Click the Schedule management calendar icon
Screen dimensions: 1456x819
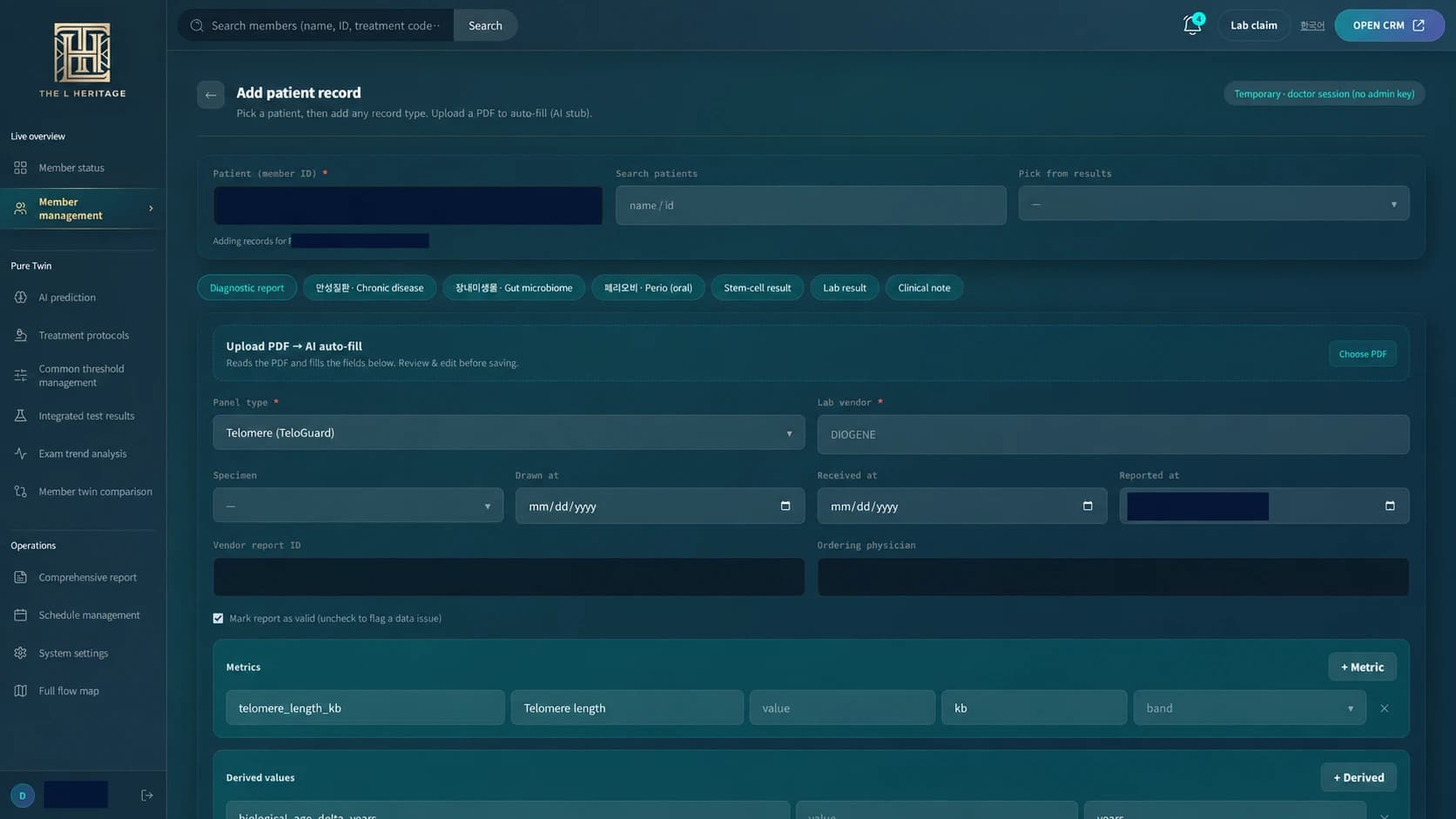coord(21,614)
